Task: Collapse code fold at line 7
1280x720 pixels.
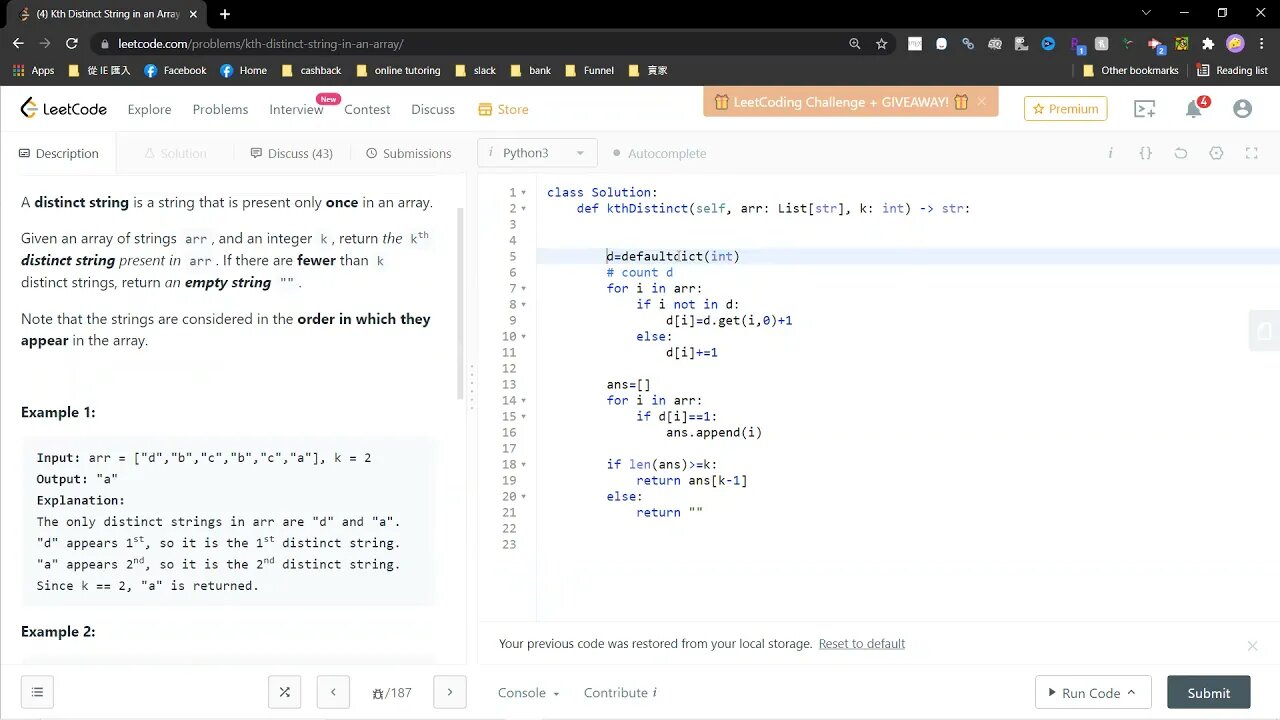Action: (523, 288)
